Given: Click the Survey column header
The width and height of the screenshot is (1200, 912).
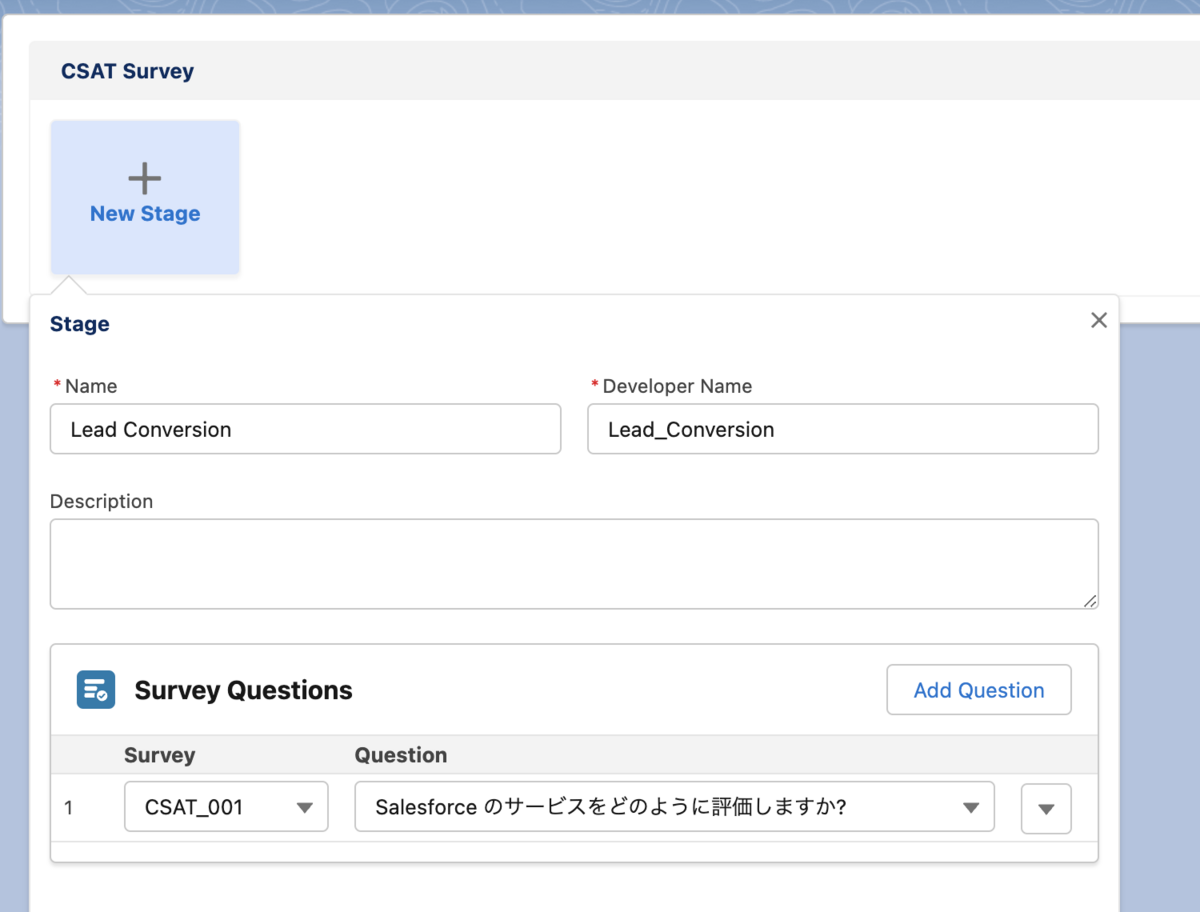Looking at the screenshot, I should (x=159, y=755).
